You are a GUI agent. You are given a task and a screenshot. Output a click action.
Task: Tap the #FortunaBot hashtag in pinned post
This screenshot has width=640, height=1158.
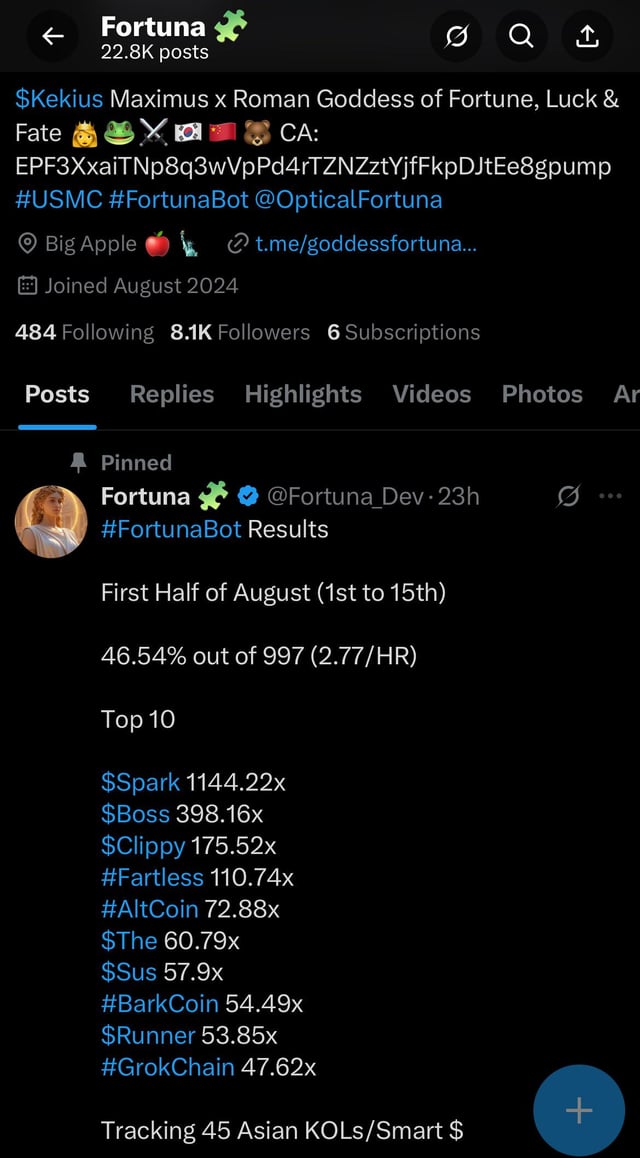coord(171,529)
